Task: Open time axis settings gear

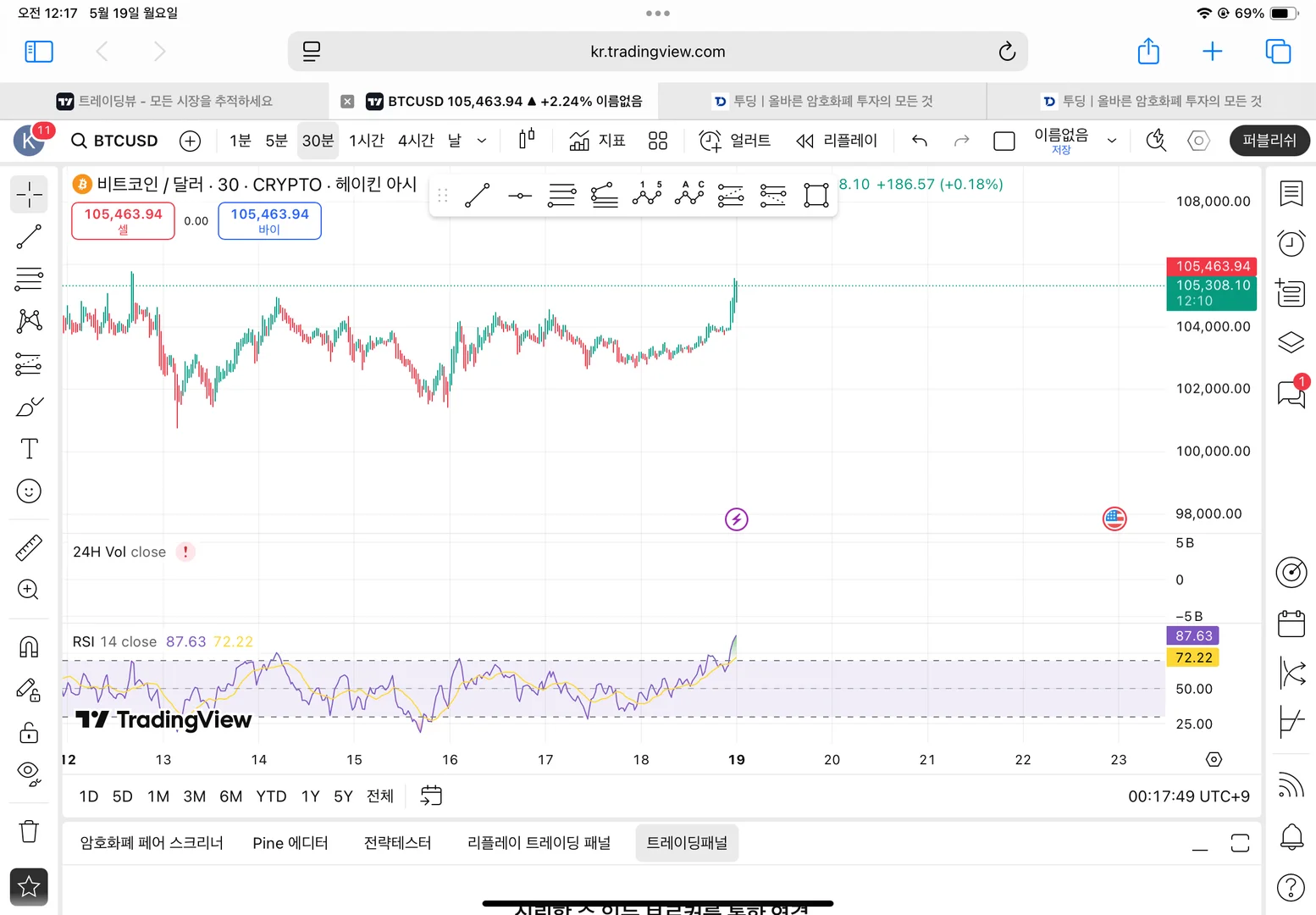Action: click(1214, 759)
